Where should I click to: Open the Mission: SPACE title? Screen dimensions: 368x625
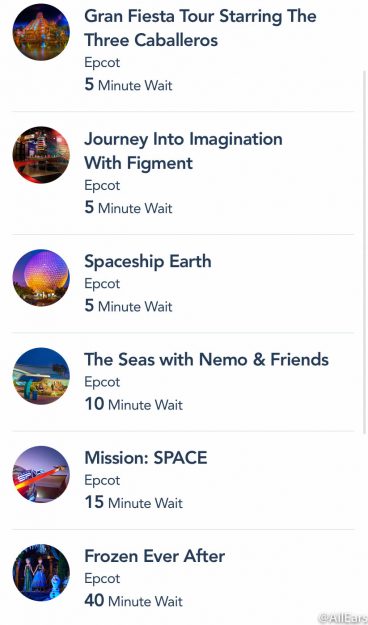coord(146,458)
